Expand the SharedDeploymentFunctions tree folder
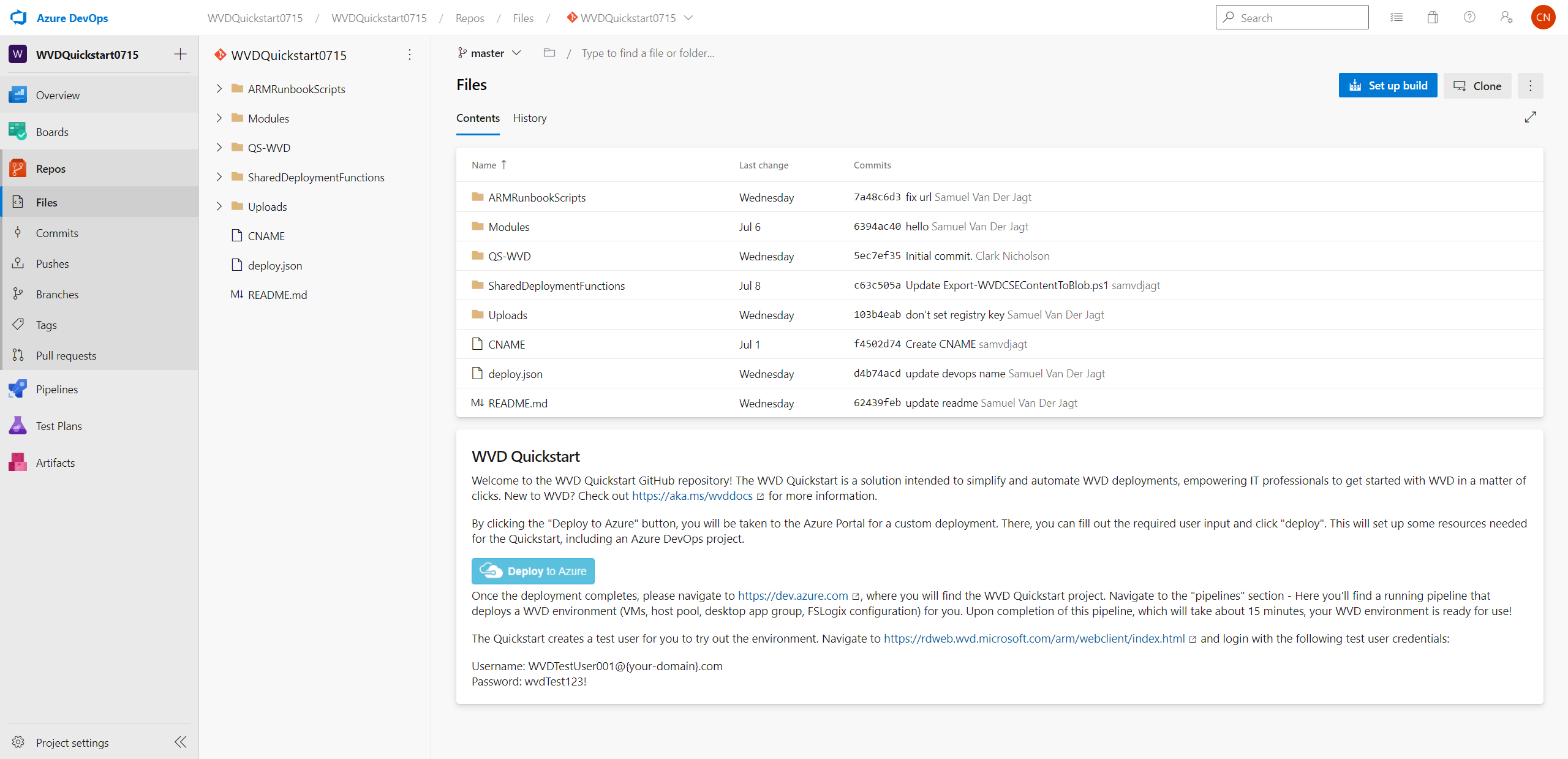Viewport: 1568px width, 759px height. coord(219,176)
